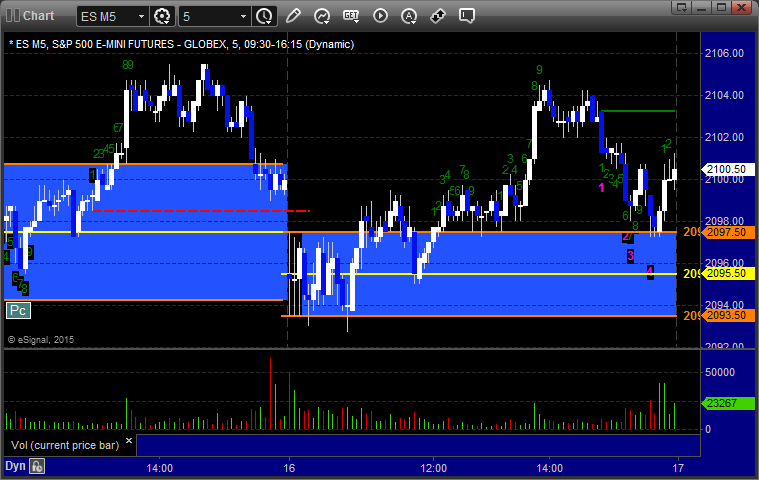This screenshot has height=480, width=759.
Task: Select the Vol (current price bar) tab
Action: pyautogui.click(x=65, y=445)
